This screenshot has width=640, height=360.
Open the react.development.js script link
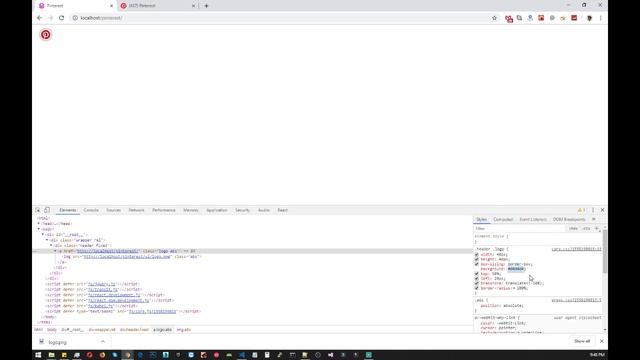[x=114, y=295]
